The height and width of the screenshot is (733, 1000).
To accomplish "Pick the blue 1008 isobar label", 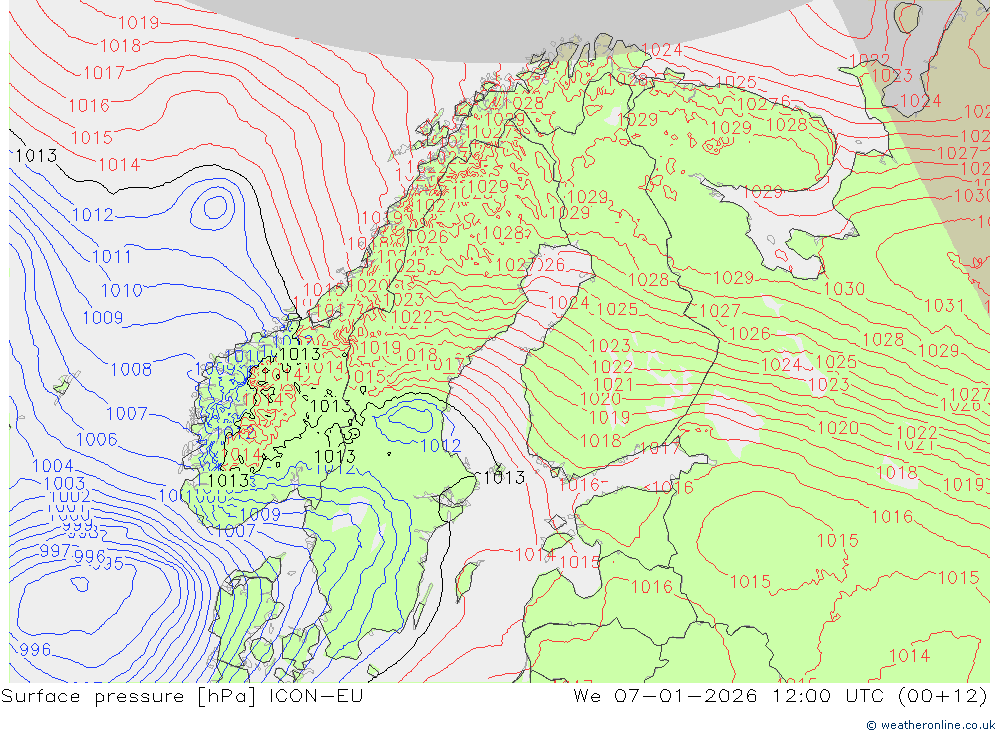I will pos(131,369).
